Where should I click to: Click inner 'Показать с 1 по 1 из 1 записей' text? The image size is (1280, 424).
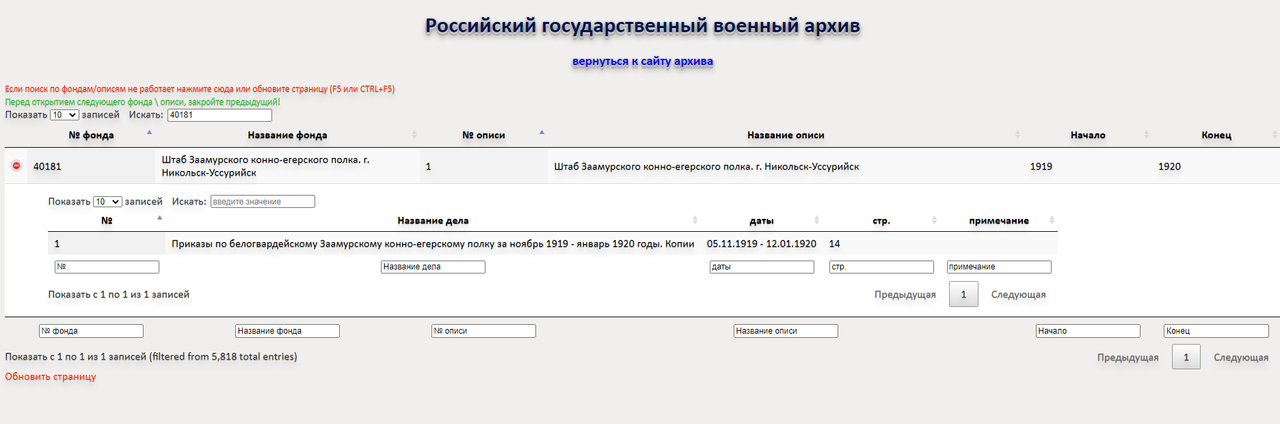point(119,295)
